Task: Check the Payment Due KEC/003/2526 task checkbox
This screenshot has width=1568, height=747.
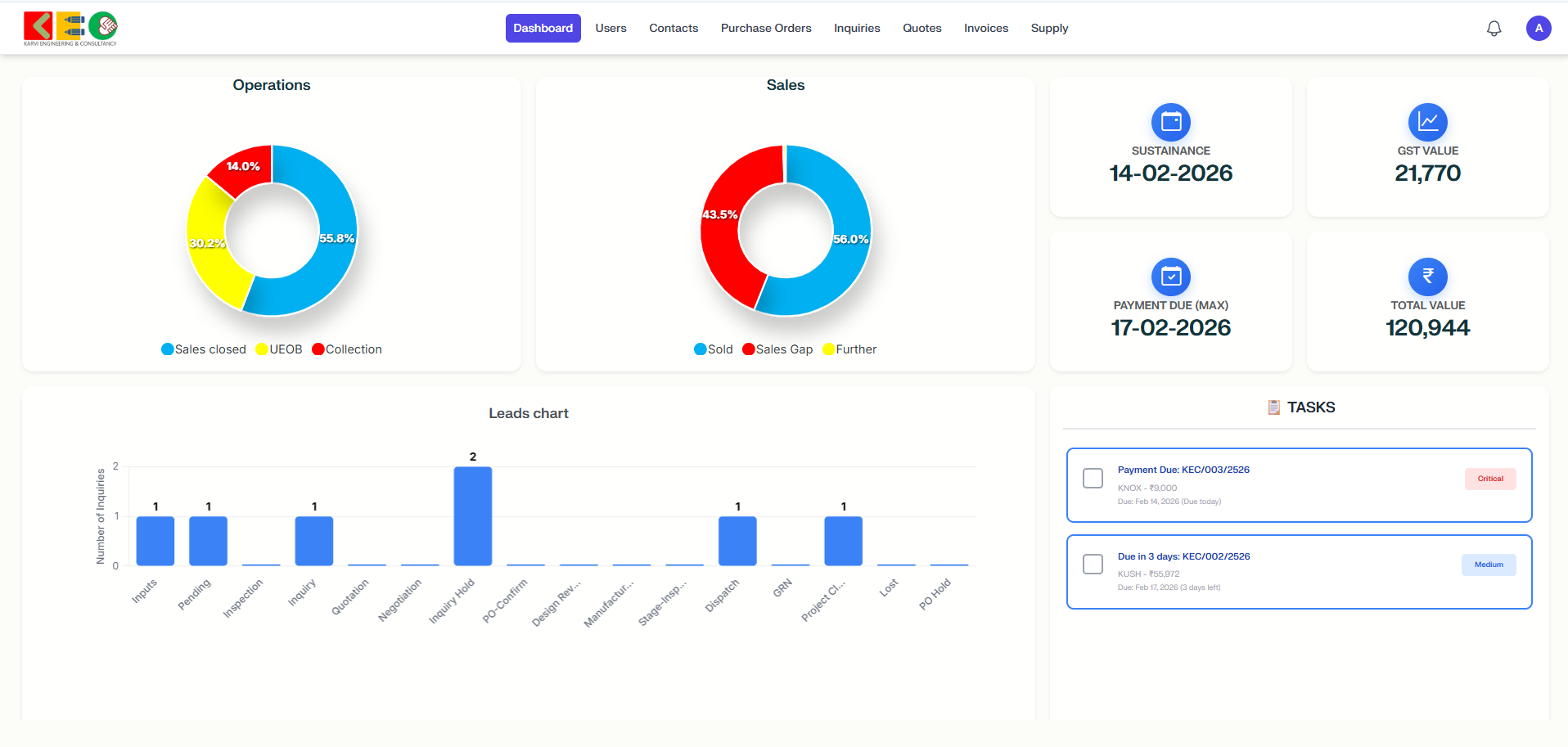Action: pyautogui.click(x=1093, y=479)
